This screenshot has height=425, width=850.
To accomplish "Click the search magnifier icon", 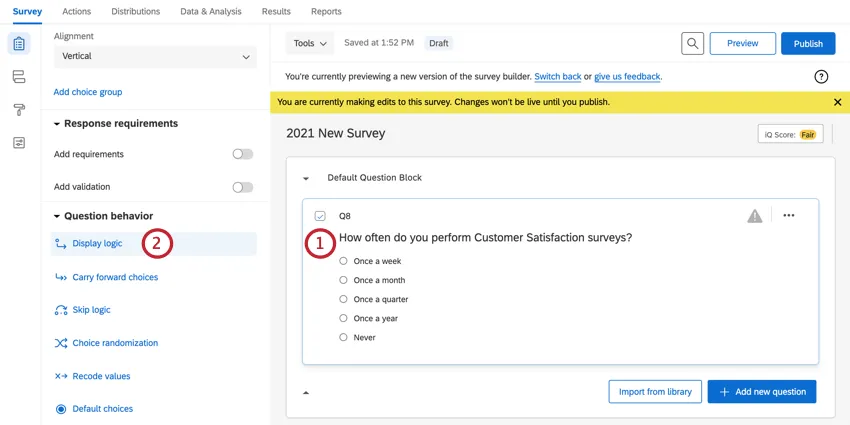I will [692, 43].
